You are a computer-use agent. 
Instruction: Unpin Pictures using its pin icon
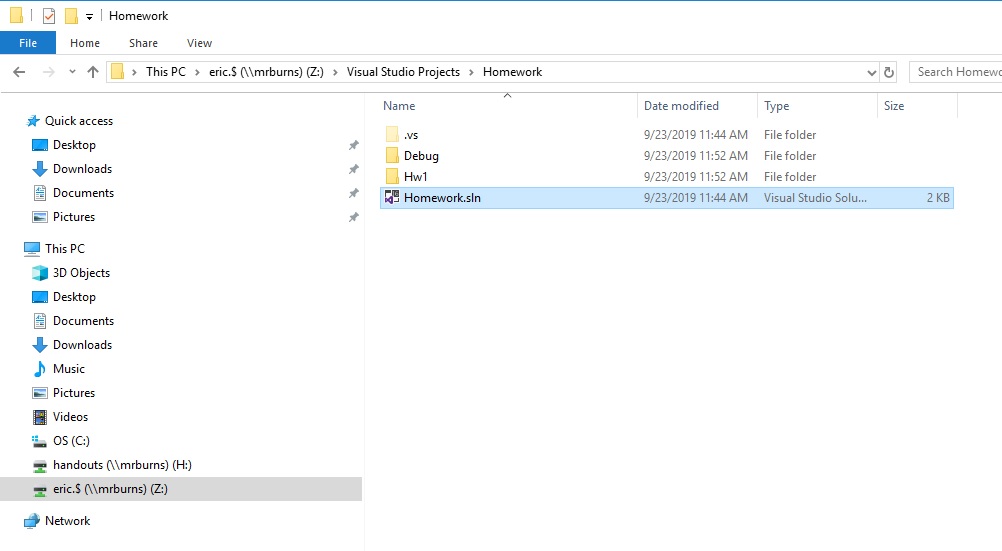pyautogui.click(x=353, y=217)
